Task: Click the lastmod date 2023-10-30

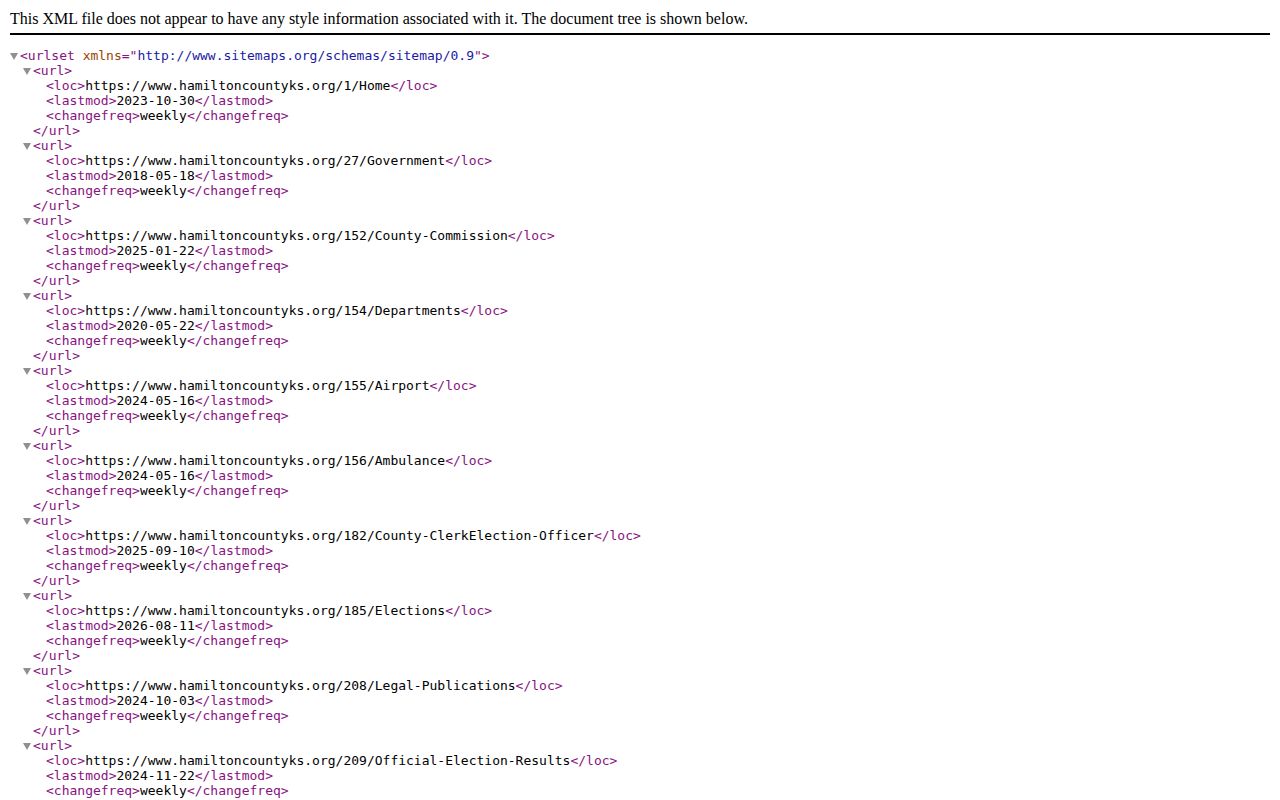Action: tap(156, 101)
